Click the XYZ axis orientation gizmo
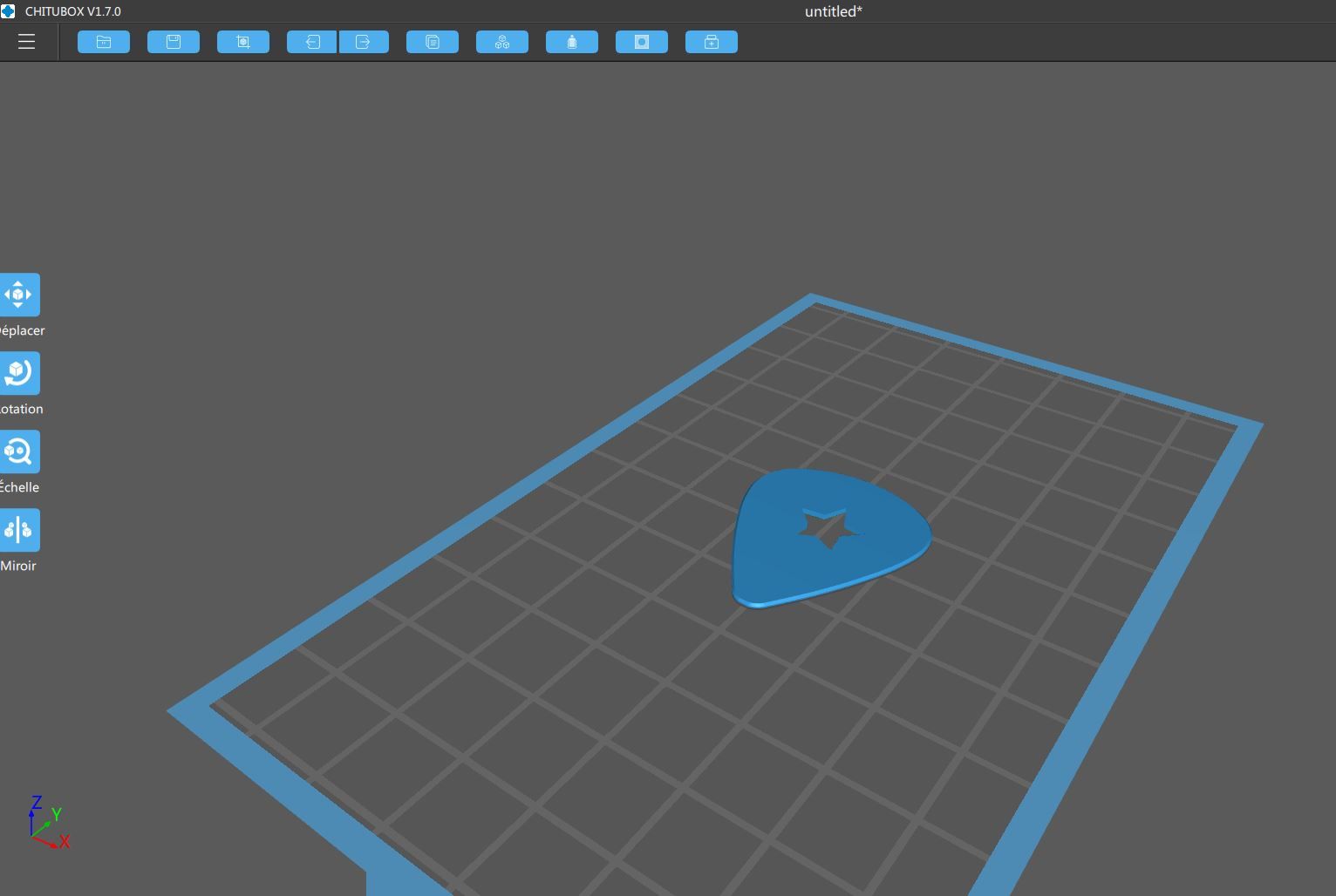The height and width of the screenshot is (896, 1336). click(49, 822)
